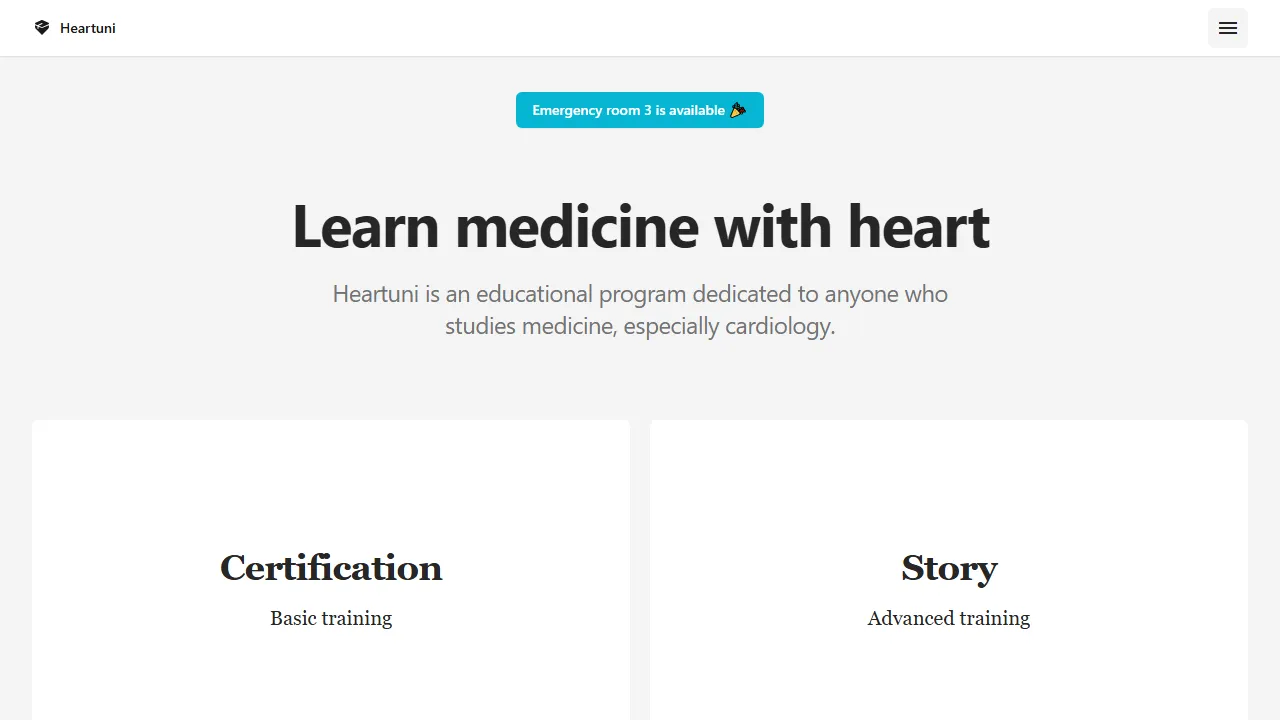Click the 'Story' heading

pos(948,568)
